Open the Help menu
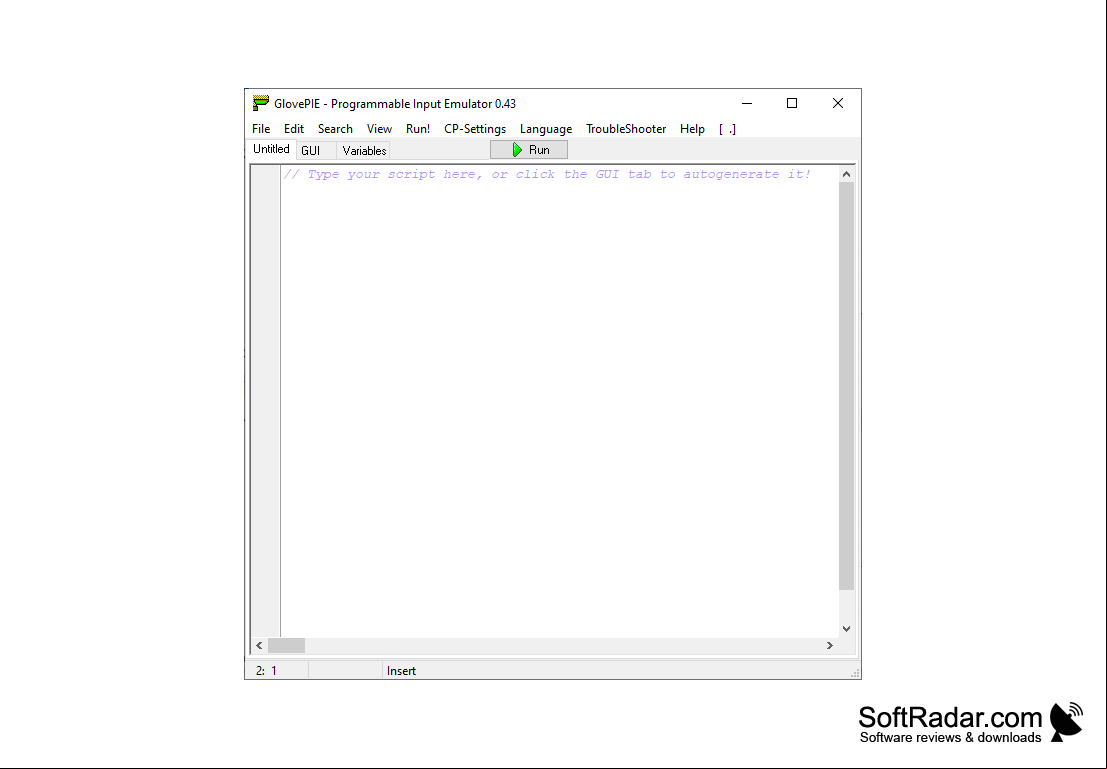The height and width of the screenshot is (769, 1107). 692,129
